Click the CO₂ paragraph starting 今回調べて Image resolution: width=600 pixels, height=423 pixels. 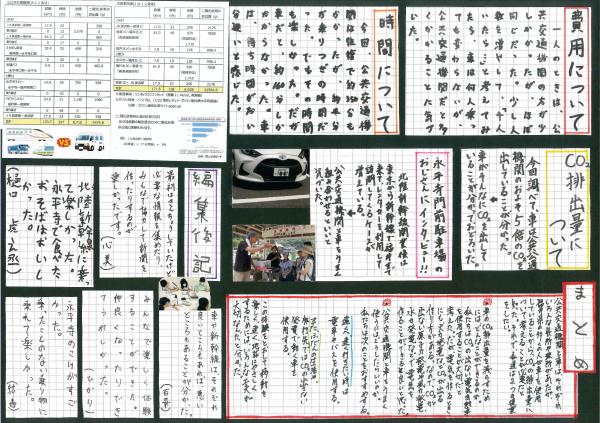coord(502,210)
